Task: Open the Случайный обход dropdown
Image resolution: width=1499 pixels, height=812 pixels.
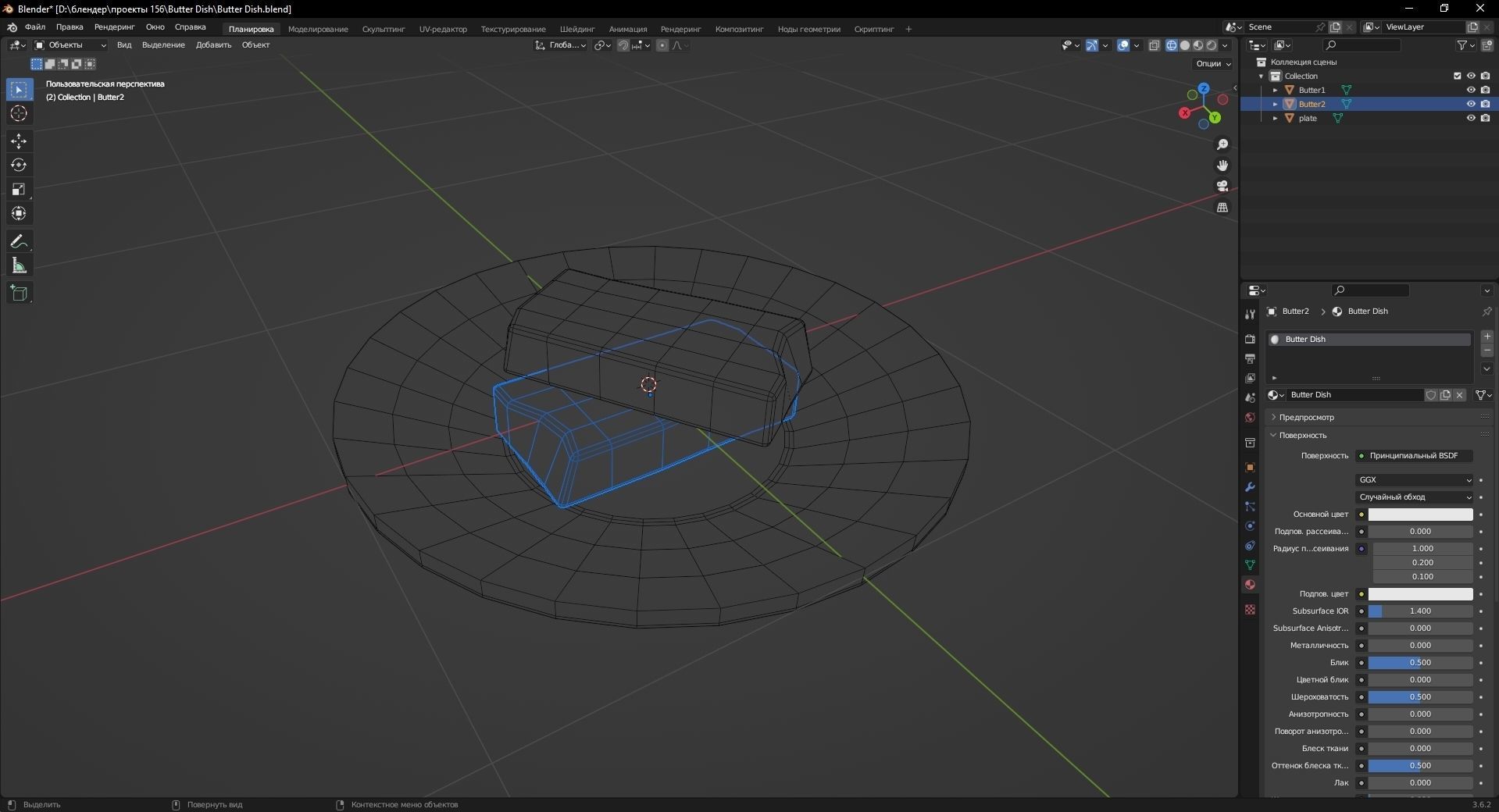Action: (x=1415, y=497)
